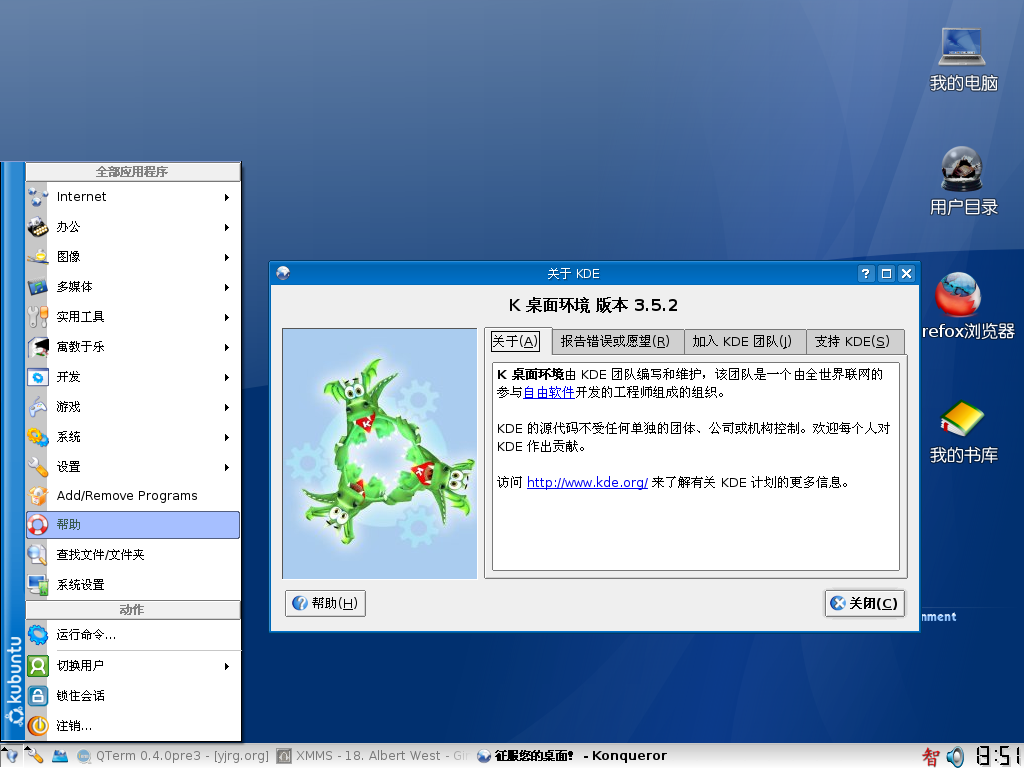Viewport: 1024px width, 768px height.
Task: Click the 设置 wrench icon
Action: (x=38, y=467)
